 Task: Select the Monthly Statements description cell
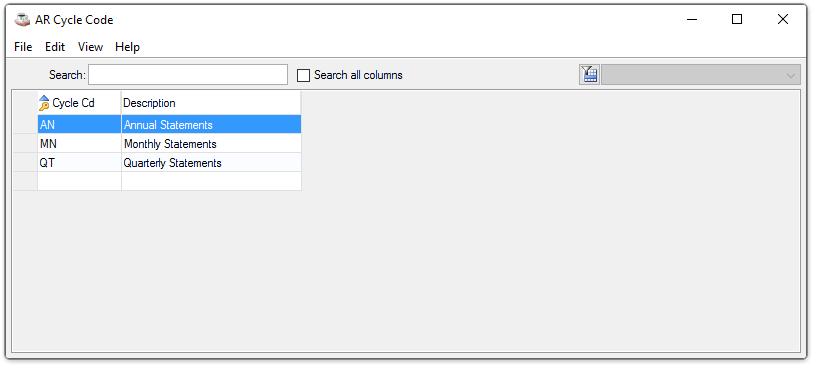coord(211,144)
